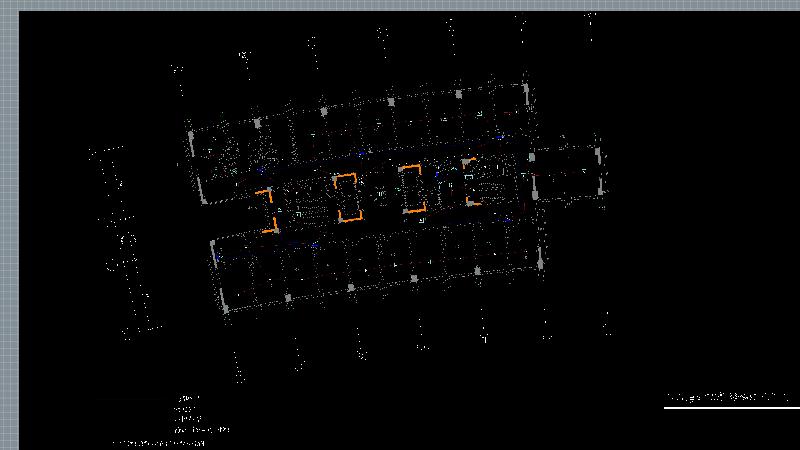Select the grey column at the lower wing's bottom-left corner

pos(225,309)
